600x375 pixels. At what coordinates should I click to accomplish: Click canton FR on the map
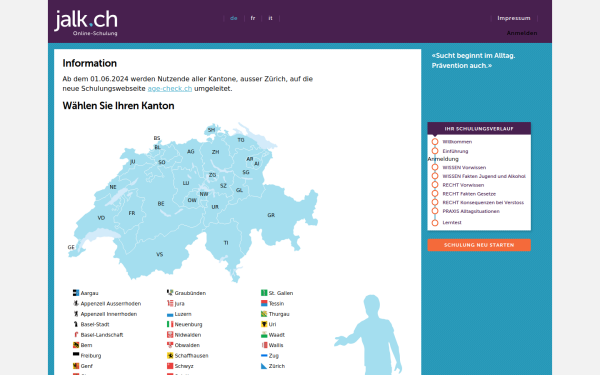pos(132,213)
